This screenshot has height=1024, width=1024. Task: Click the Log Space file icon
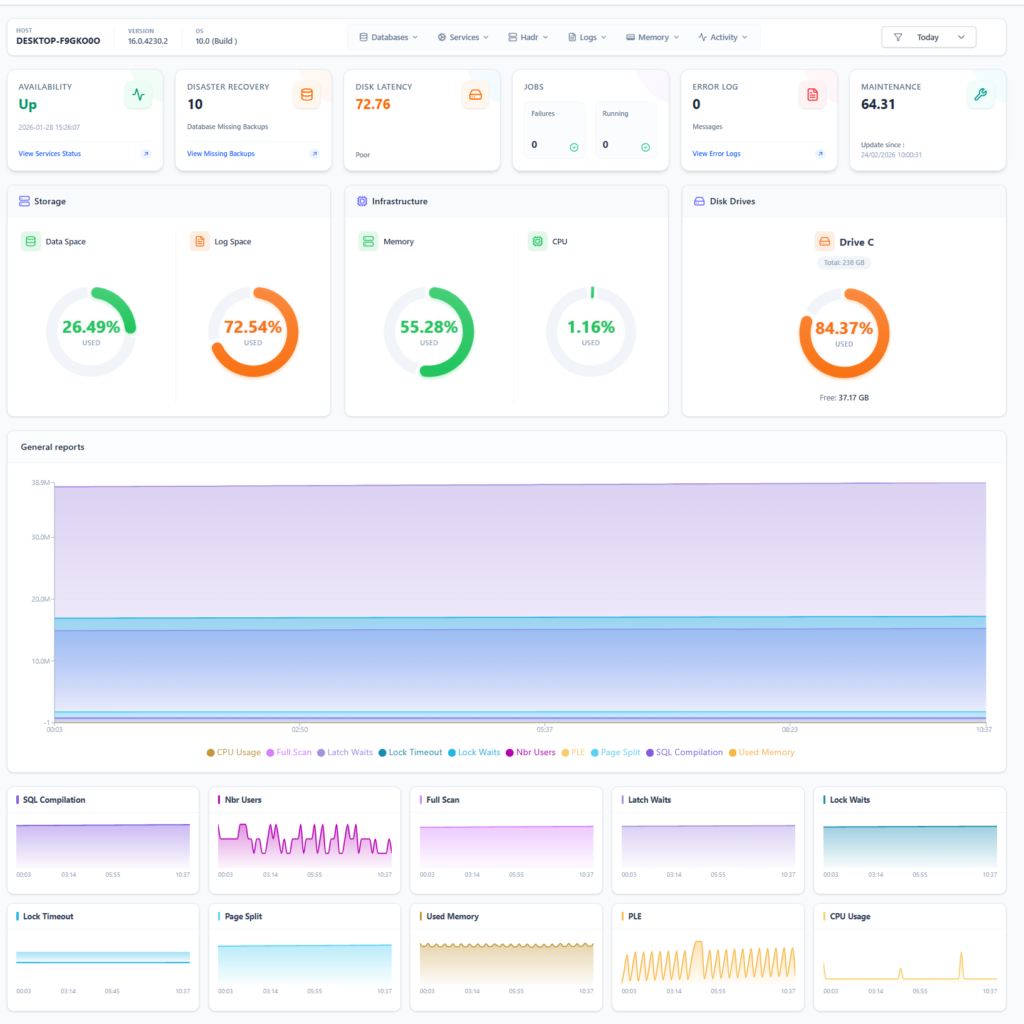coord(199,241)
